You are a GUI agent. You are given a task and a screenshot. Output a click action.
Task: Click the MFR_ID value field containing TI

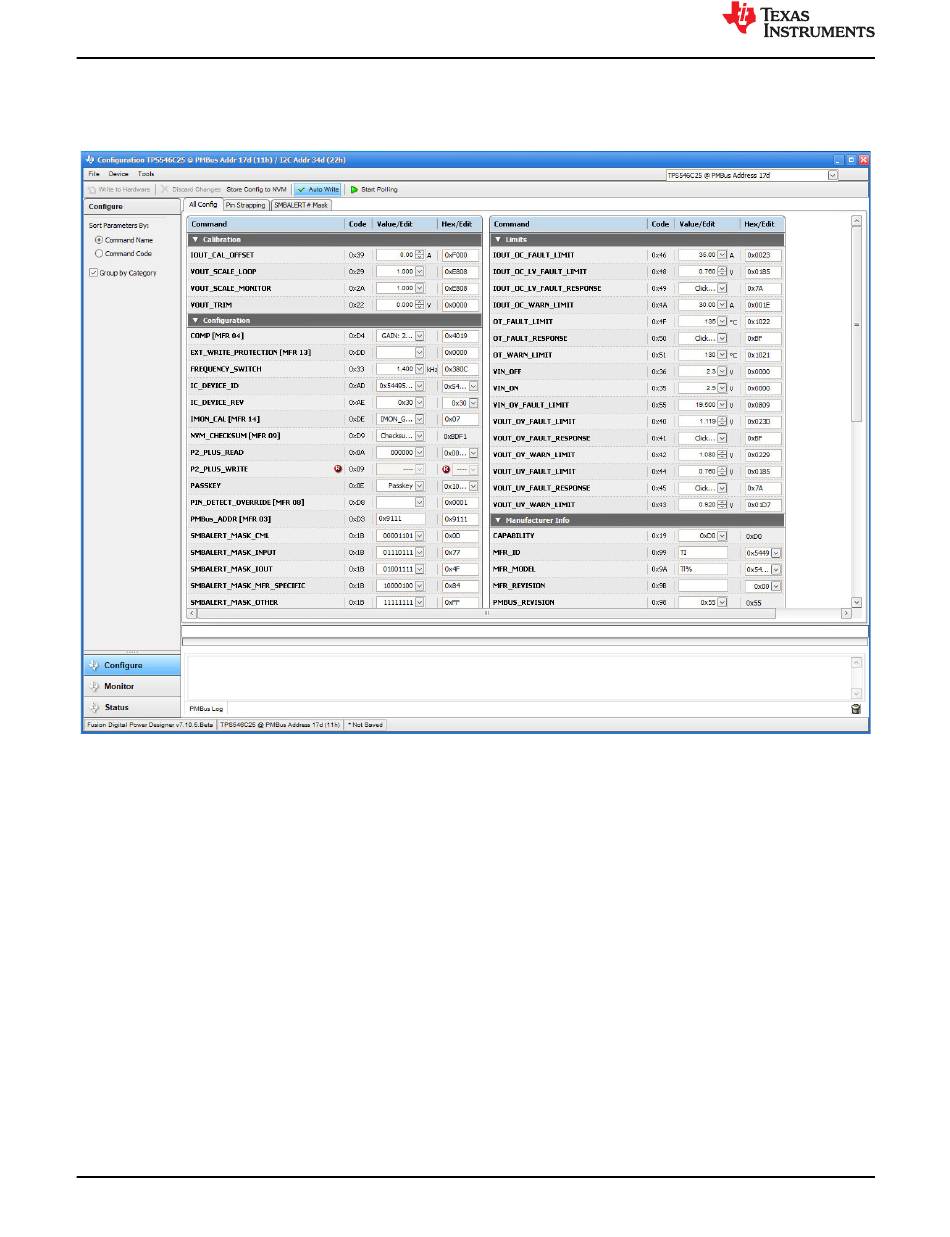click(x=702, y=552)
